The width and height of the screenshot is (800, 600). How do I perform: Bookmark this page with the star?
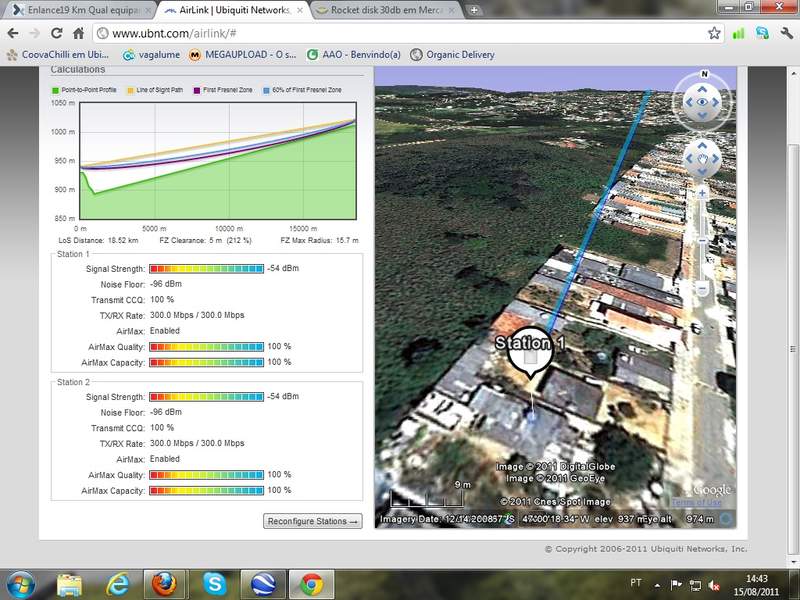pyautogui.click(x=714, y=34)
